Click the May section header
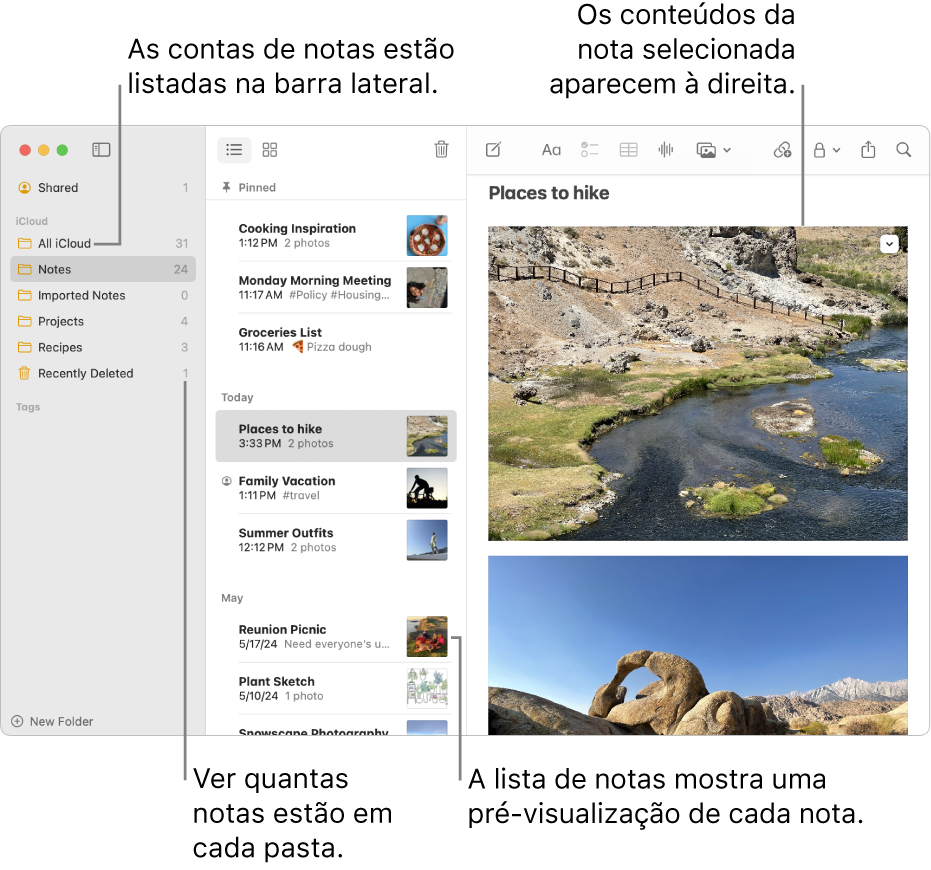The width and height of the screenshot is (931, 870). 232,598
